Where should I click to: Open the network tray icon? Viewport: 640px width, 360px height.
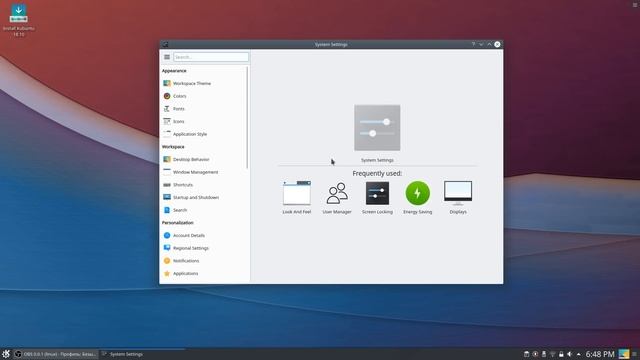[x=553, y=354]
